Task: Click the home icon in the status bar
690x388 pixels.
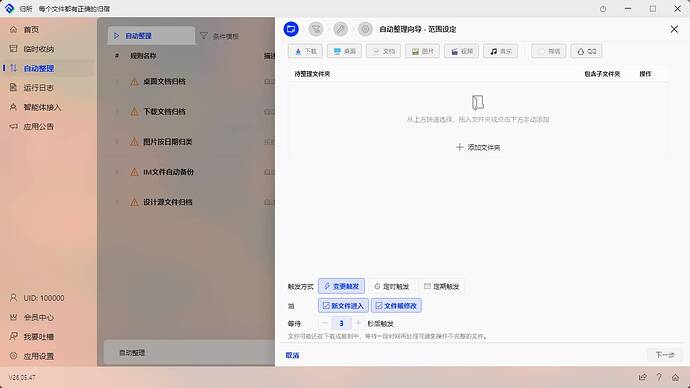Action: click(x=675, y=377)
